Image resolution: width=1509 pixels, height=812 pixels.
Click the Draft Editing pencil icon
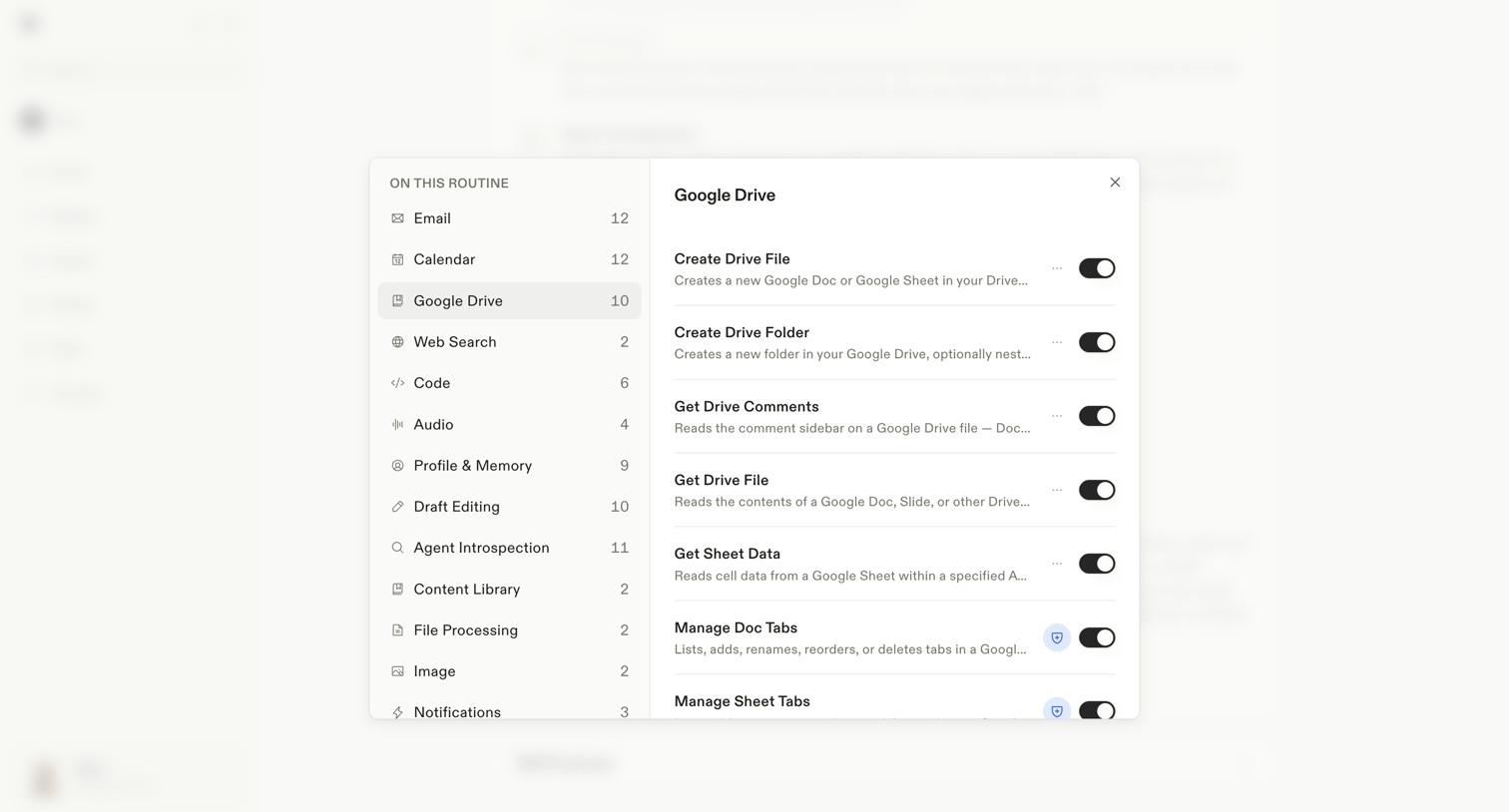[397, 507]
